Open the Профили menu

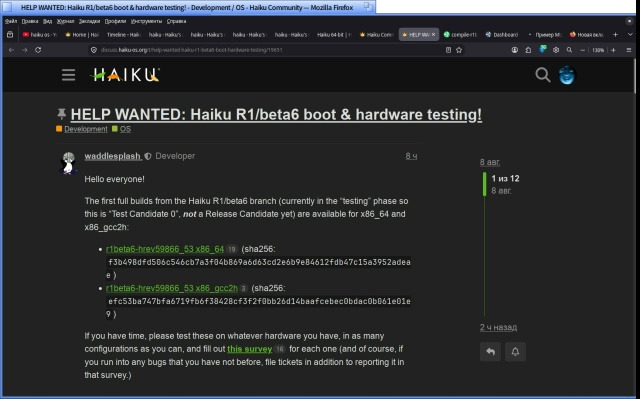pos(116,21)
